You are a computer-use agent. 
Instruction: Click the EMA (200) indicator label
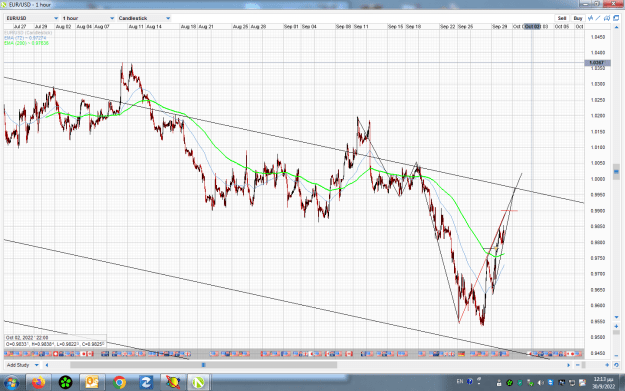(x=27, y=43)
